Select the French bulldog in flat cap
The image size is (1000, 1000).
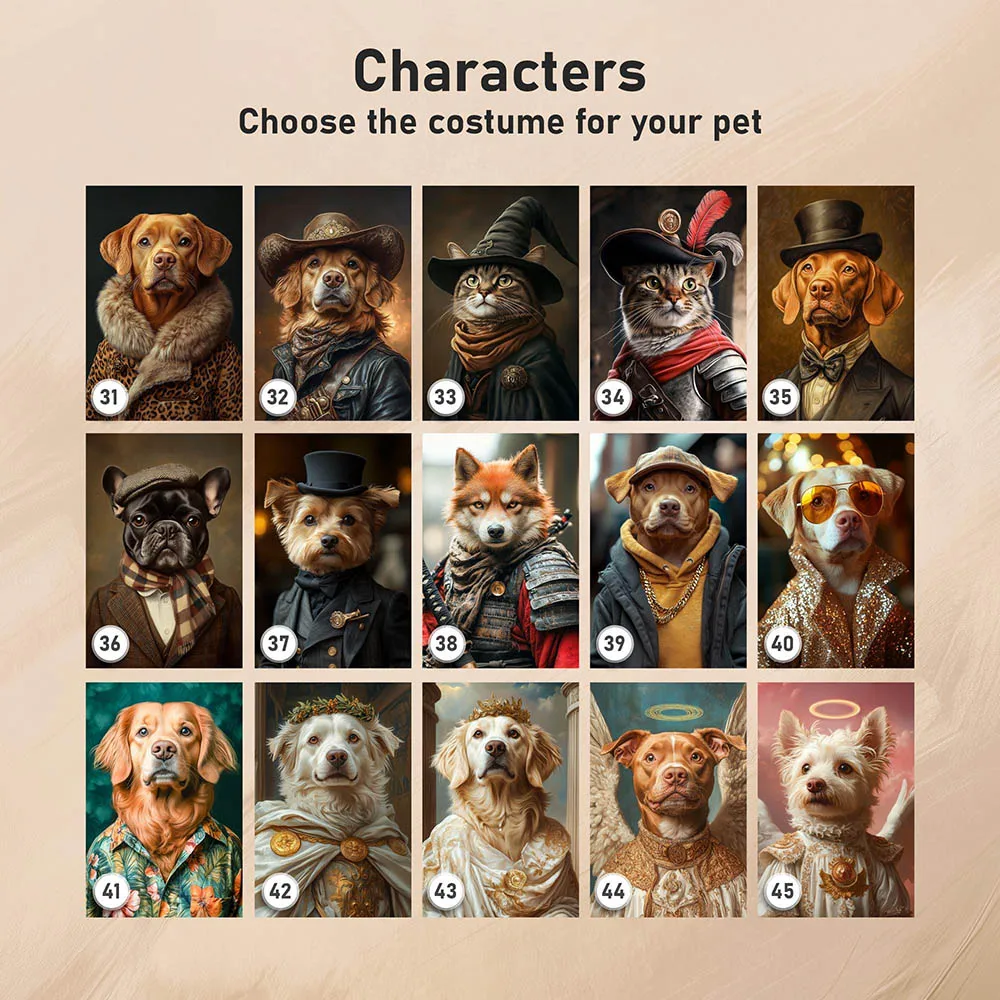[164, 550]
